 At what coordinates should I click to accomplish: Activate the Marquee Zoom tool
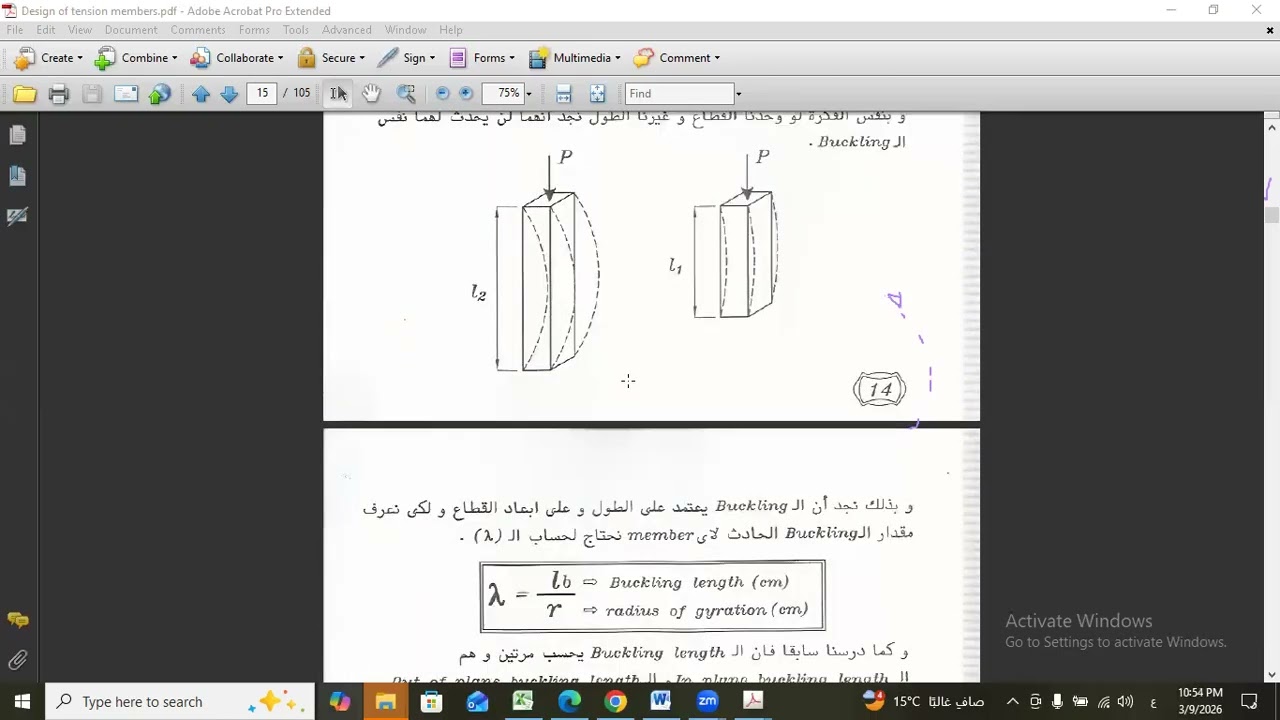tap(406, 94)
